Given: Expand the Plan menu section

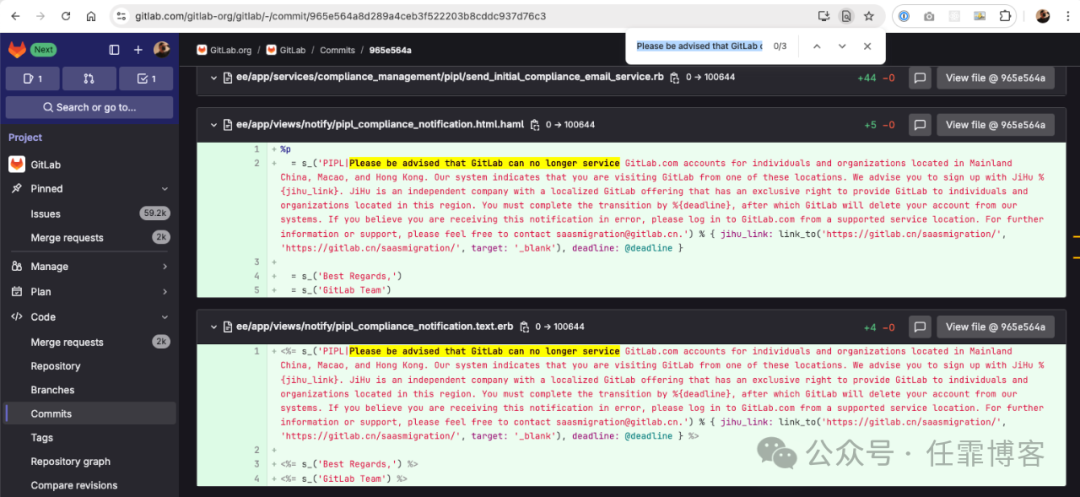Looking at the screenshot, I should (x=90, y=292).
